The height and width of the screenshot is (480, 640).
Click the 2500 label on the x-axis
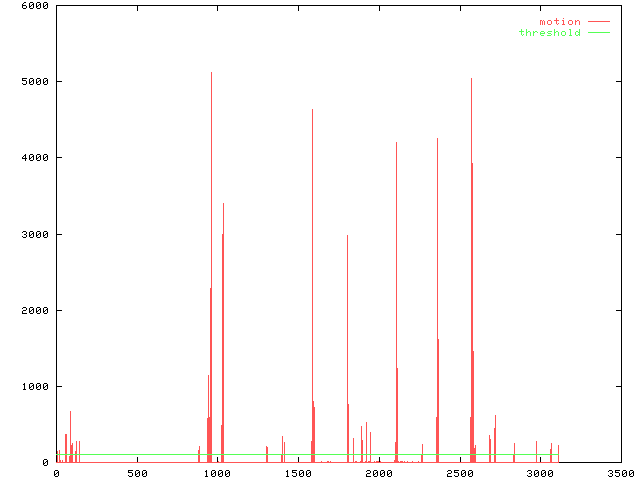(459, 473)
